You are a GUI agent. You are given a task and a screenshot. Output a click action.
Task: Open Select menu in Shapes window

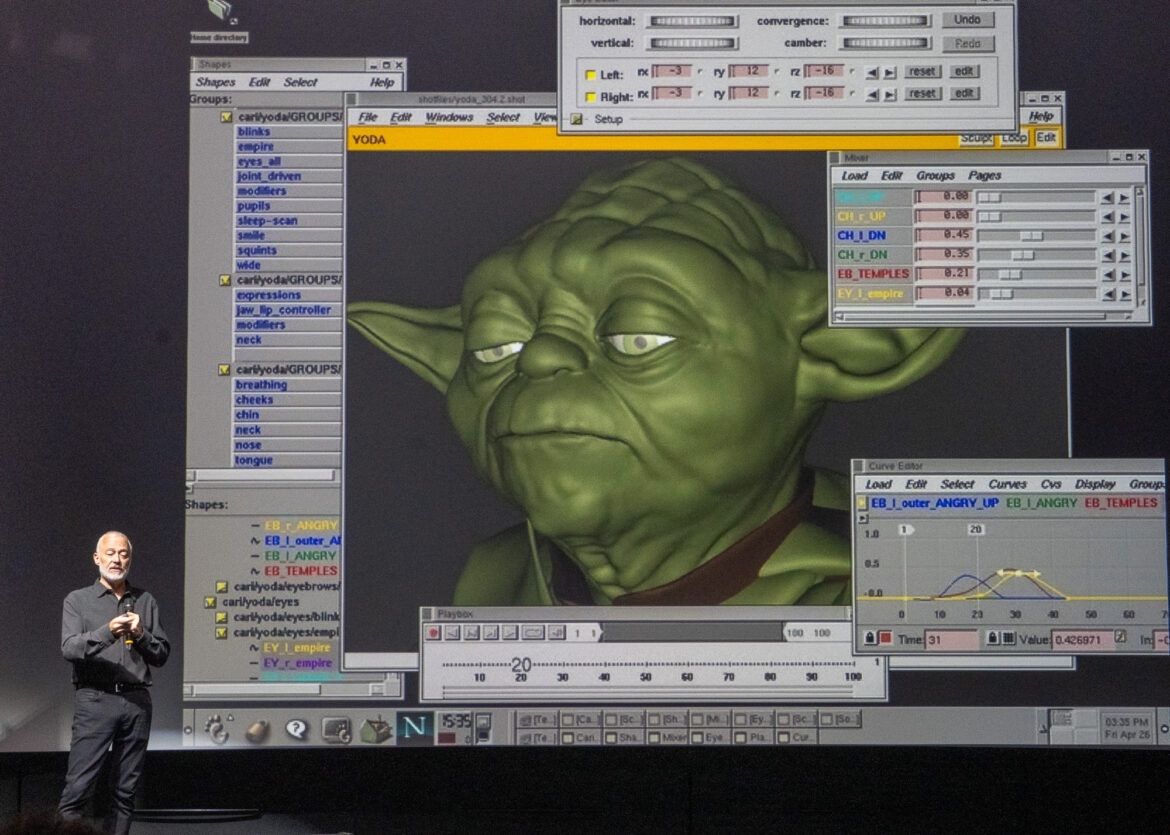pyautogui.click(x=300, y=82)
